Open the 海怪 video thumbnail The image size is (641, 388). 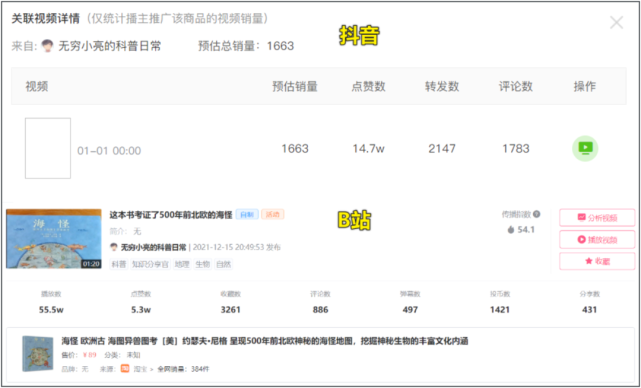click(54, 239)
